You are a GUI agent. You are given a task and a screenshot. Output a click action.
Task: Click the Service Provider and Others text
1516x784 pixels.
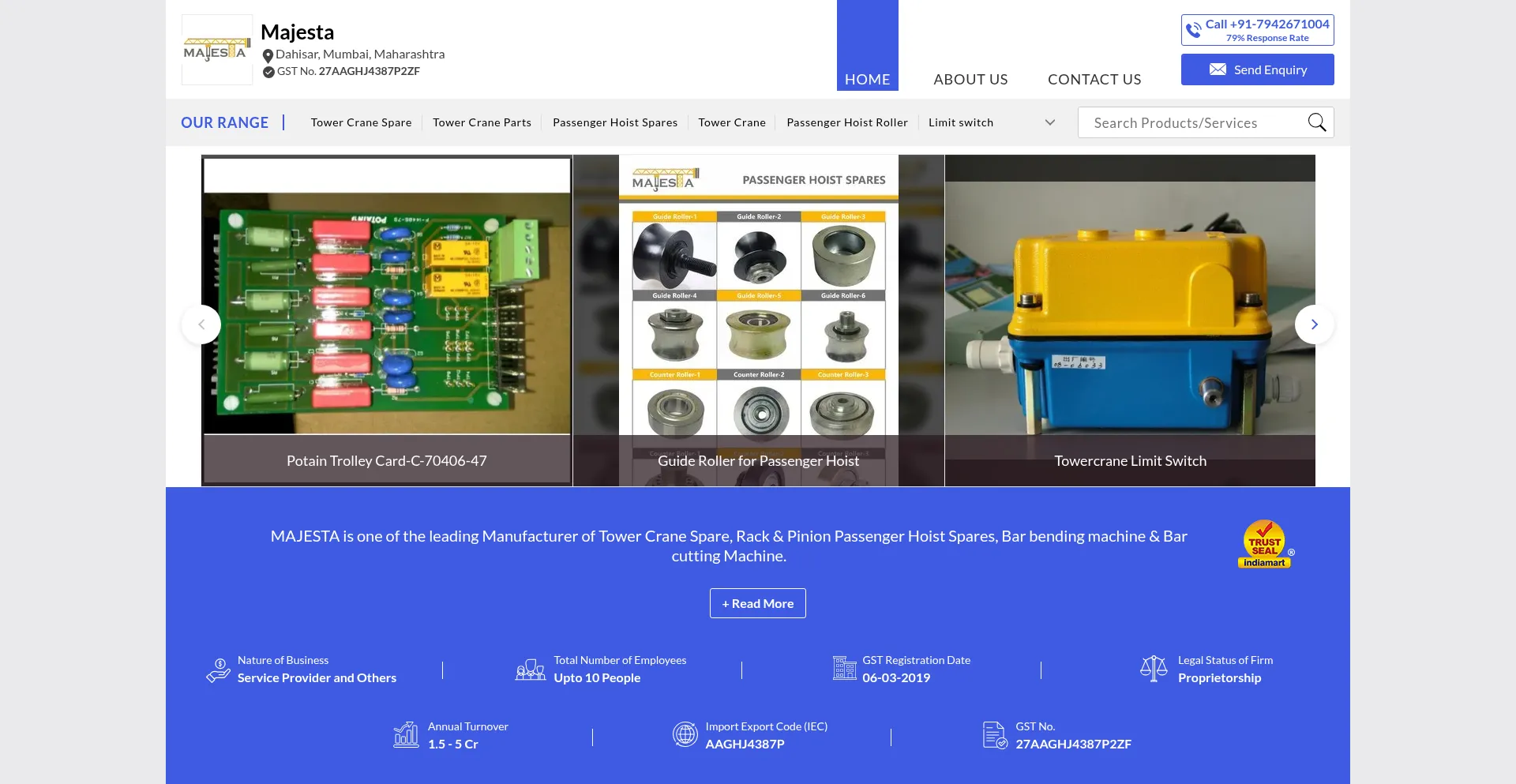[317, 677]
